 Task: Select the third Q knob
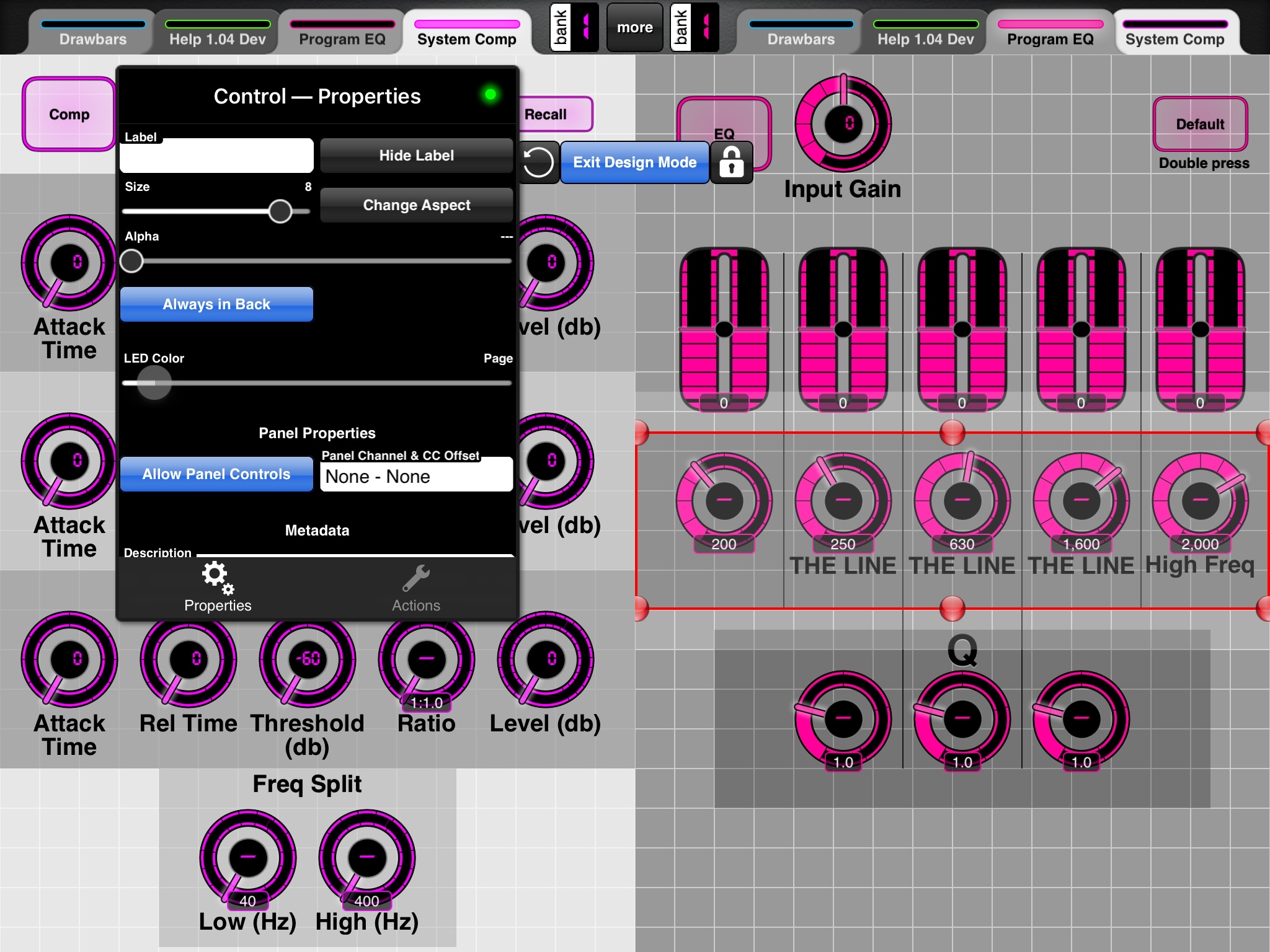click(1081, 719)
